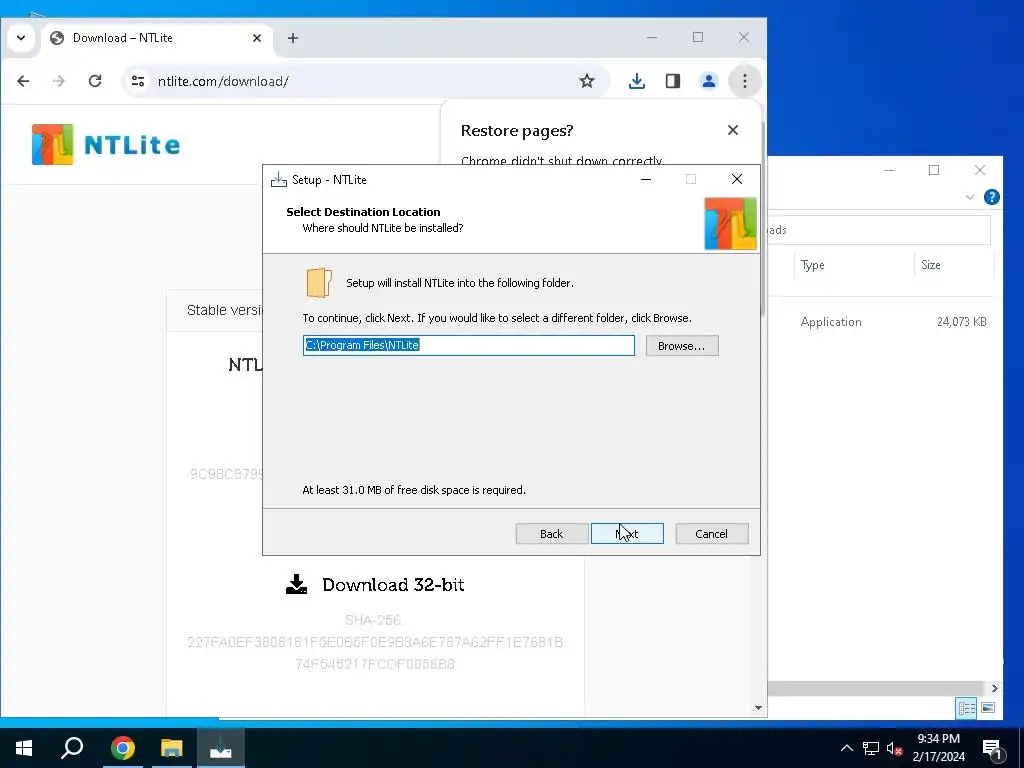The height and width of the screenshot is (768, 1024).
Task: Minimize the Explorer window
Action: click(889, 170)
